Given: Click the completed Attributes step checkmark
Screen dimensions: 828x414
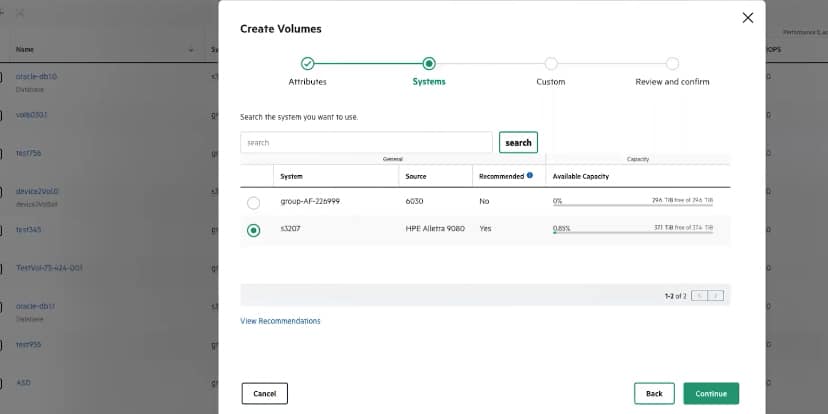Looking at the screenshot, I should [x=307, y=64].
